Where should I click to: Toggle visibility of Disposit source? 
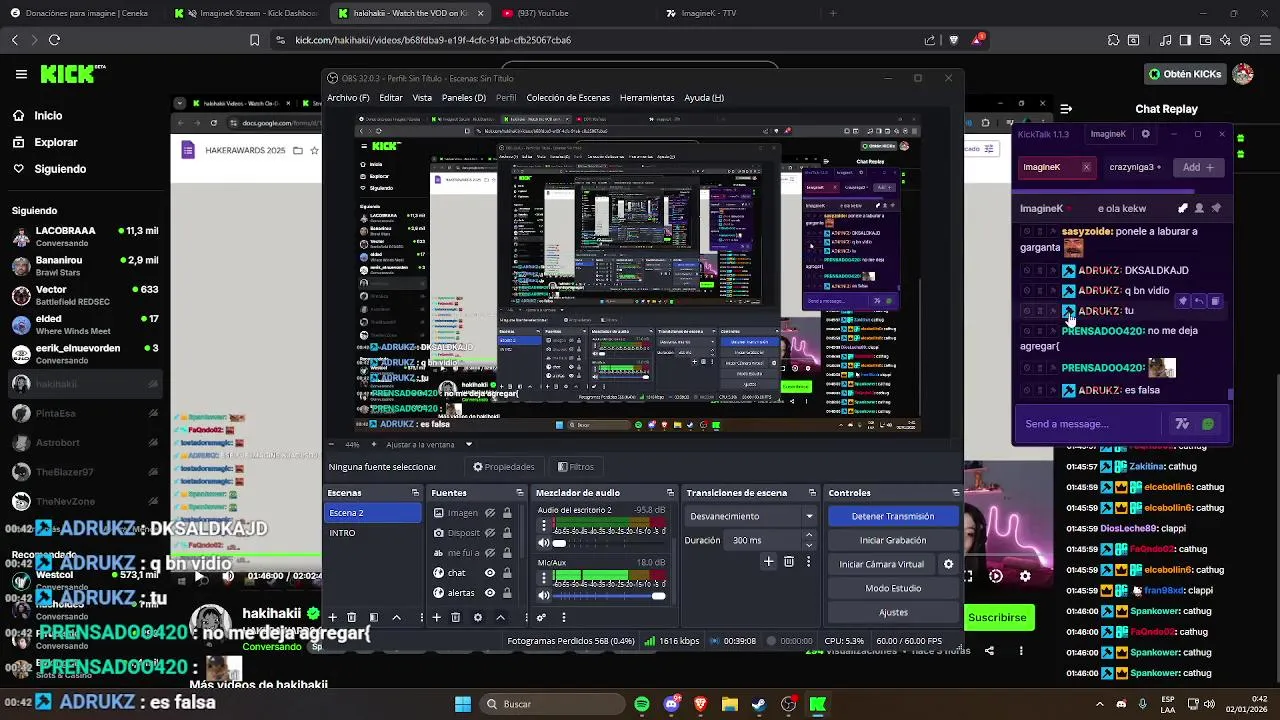pyautogui.click(x=490, y=533)
